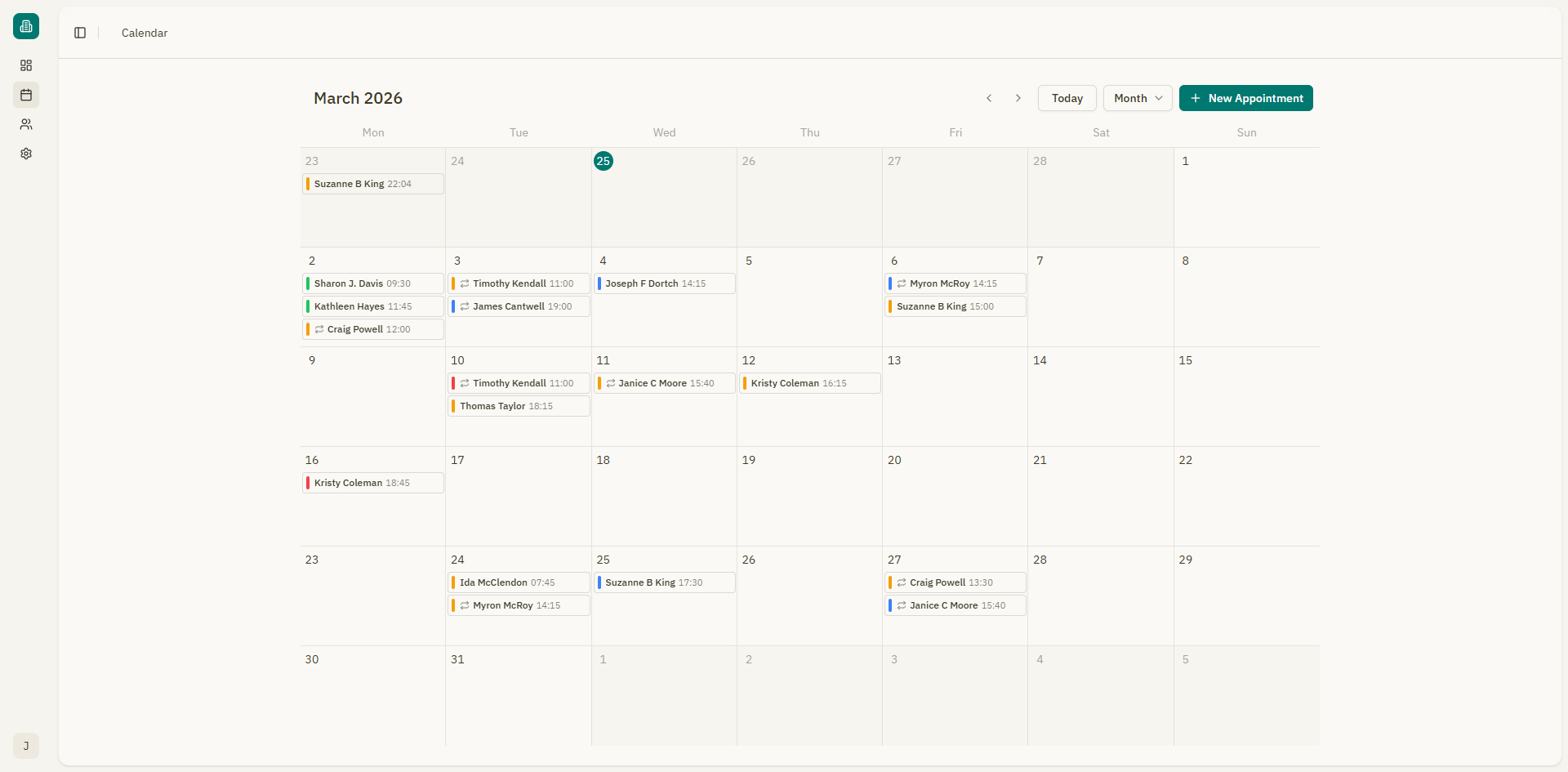The image size is (1568, 772).
Task: Create a New Appointment
Action: click(1245, 98)
